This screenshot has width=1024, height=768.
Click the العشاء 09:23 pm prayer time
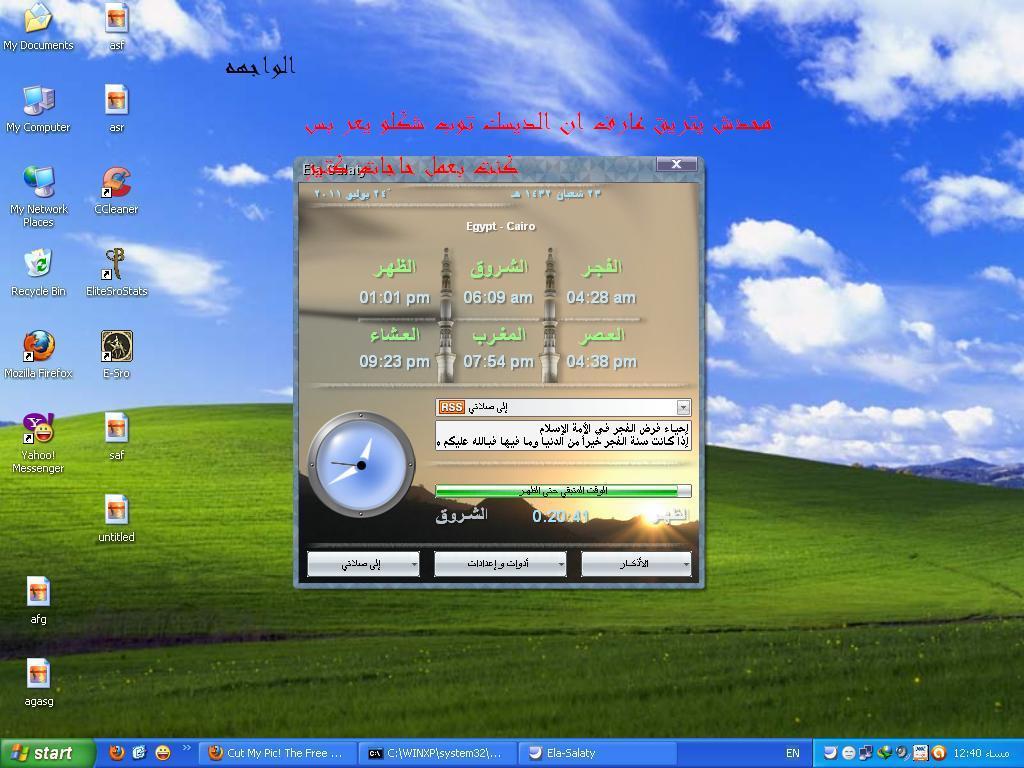(394, 347)
